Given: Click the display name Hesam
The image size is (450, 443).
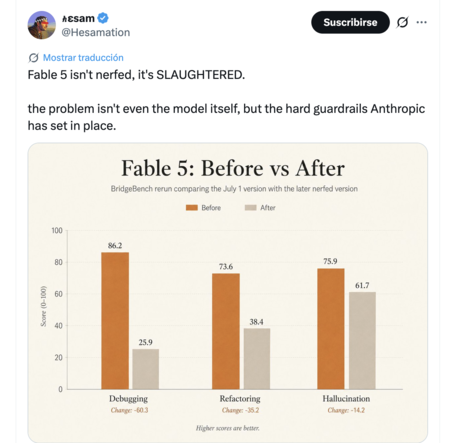Looking at the screenshot, I should coord(79,18).
